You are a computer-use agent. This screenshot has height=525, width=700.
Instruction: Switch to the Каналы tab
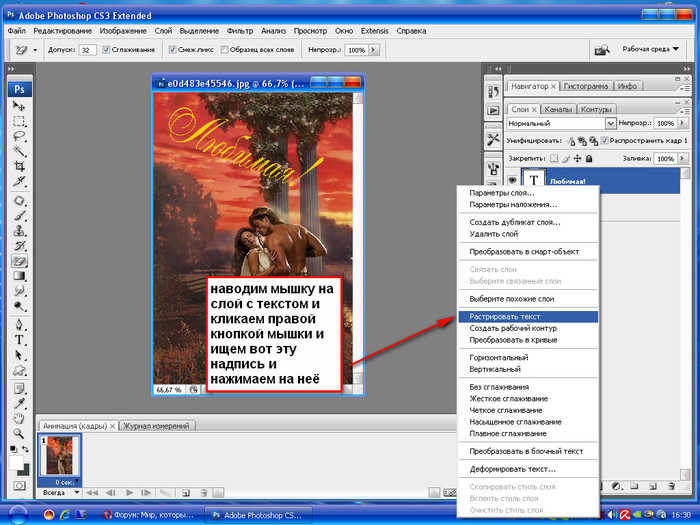coord(558,108)
